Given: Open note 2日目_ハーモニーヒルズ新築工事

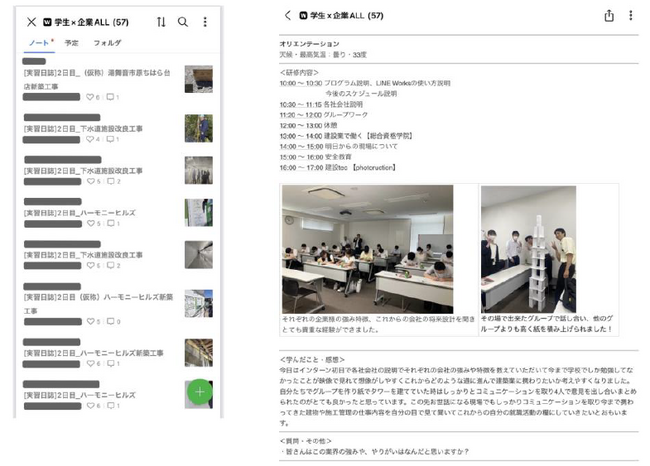Looking at the screenshot, I should [94, 353].
